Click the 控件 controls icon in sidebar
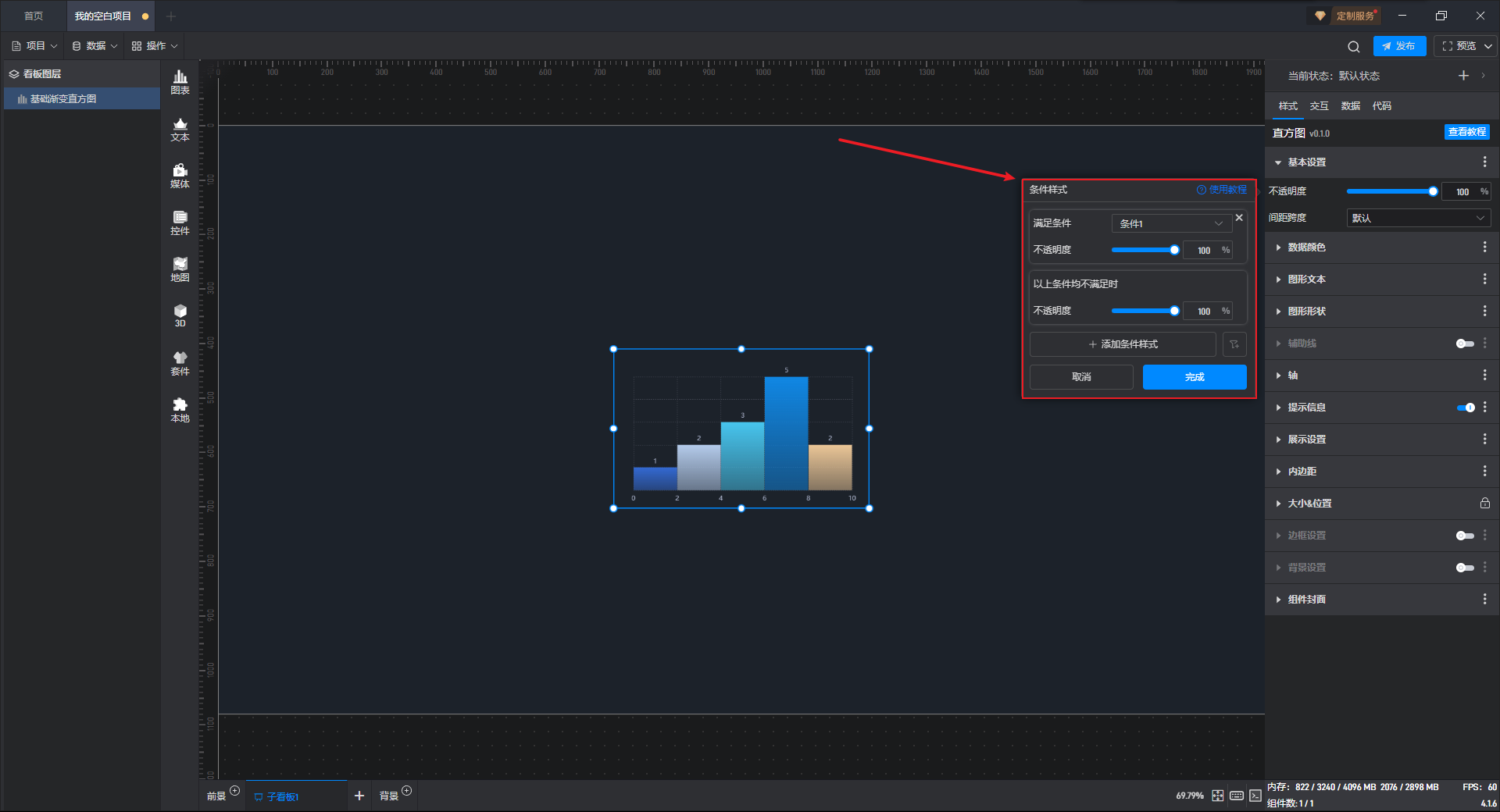 point(180,223)
